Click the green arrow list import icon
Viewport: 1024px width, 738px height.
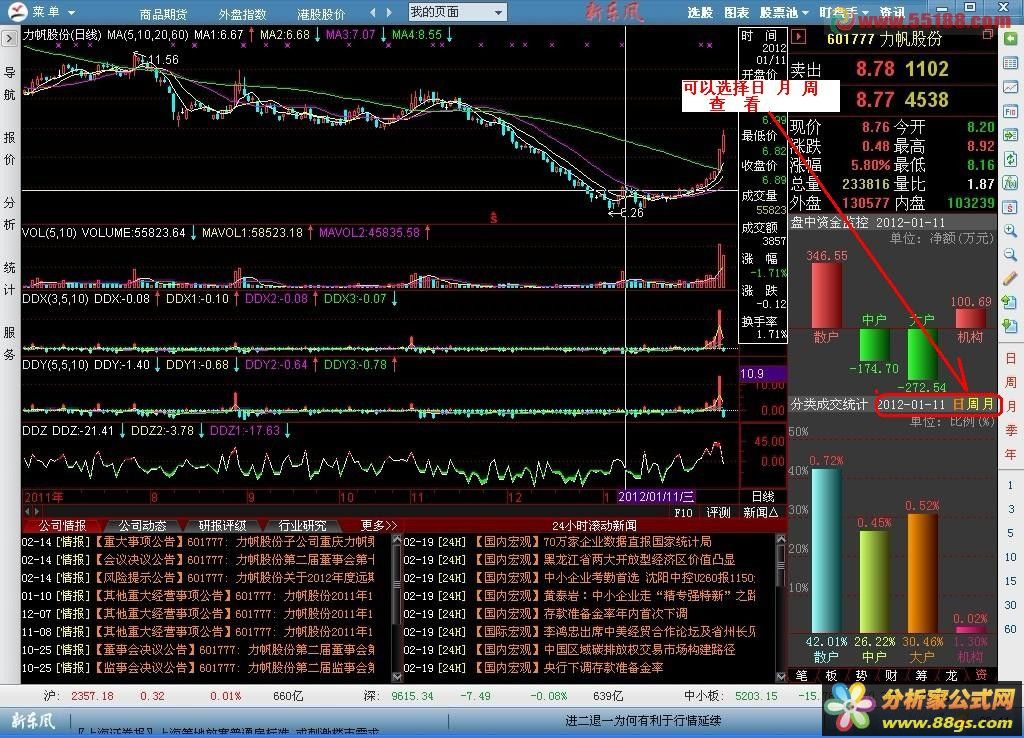coord(1010,135)
